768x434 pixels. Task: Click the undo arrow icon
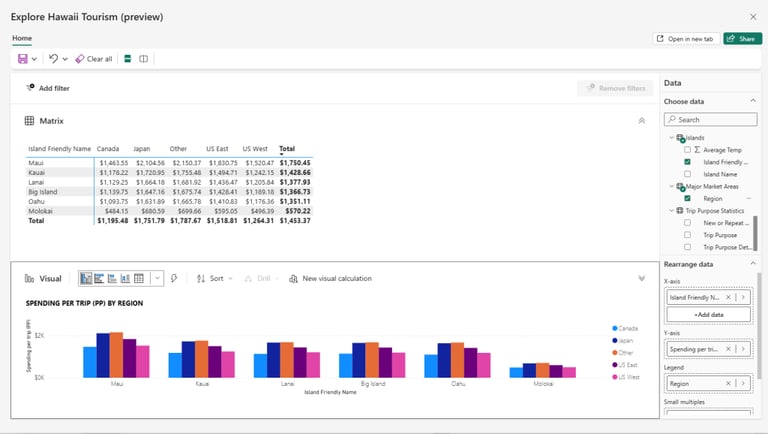53,59
